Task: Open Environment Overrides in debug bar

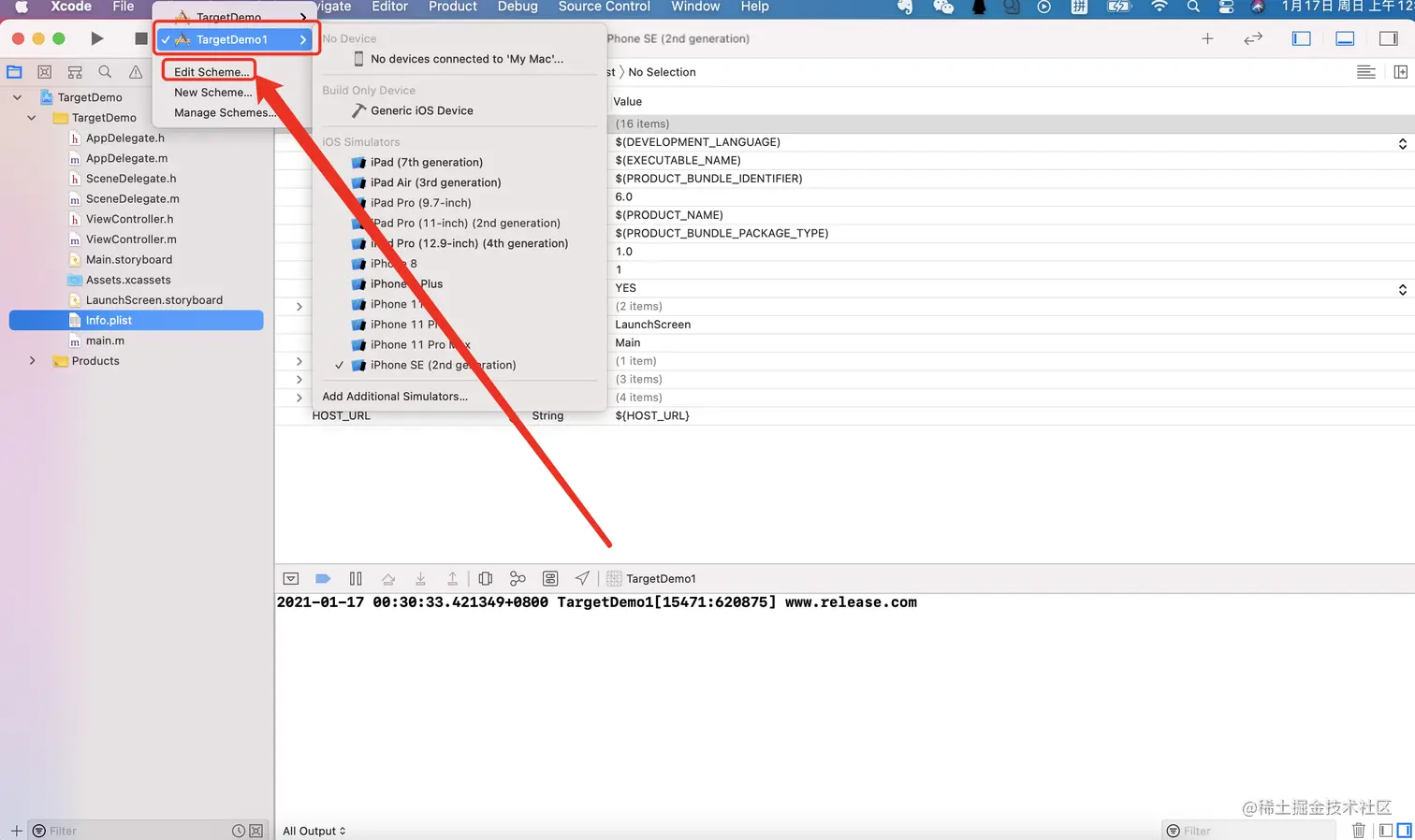Action: [550, 579]
